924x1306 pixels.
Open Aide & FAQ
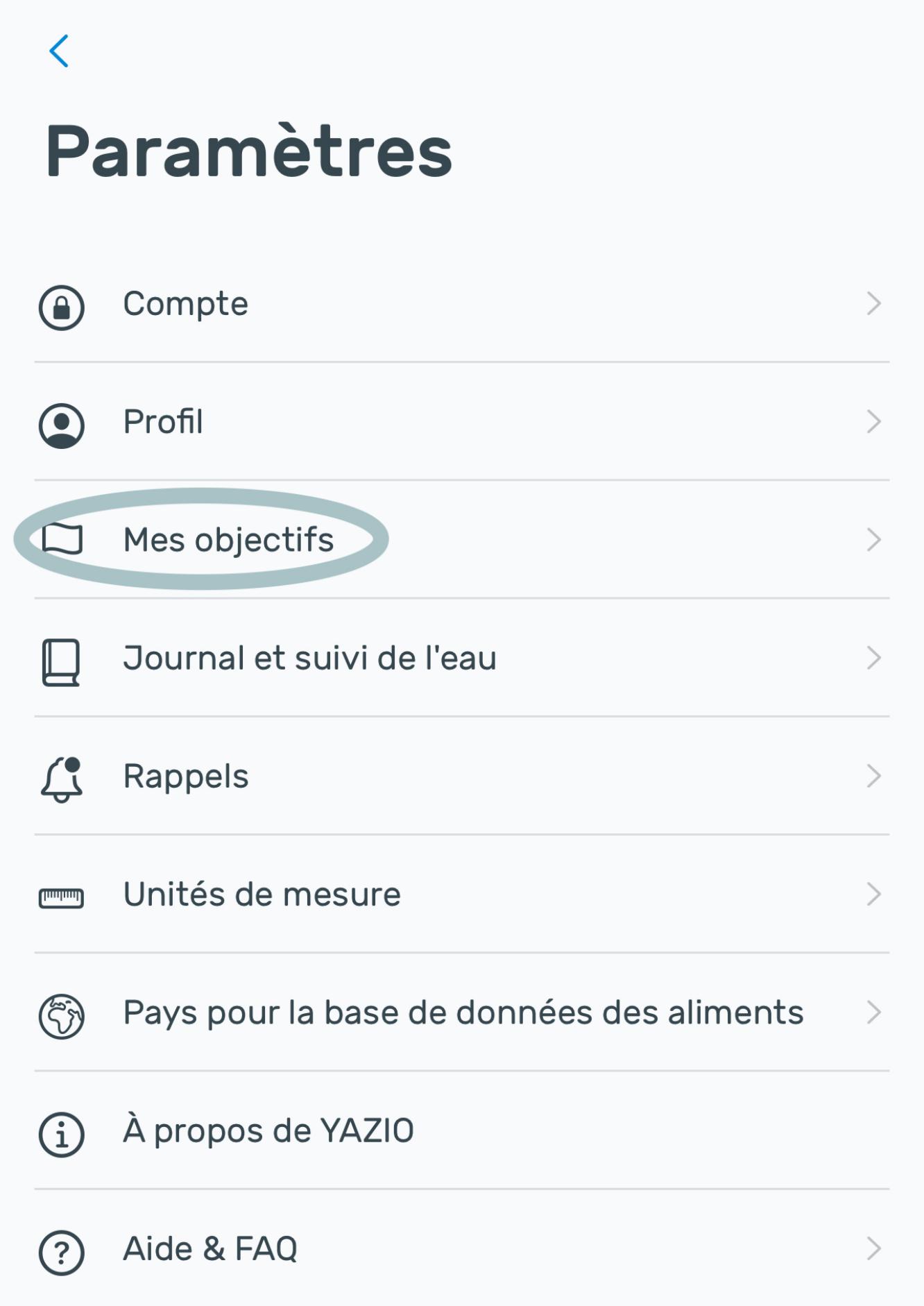click(210, 1248)
